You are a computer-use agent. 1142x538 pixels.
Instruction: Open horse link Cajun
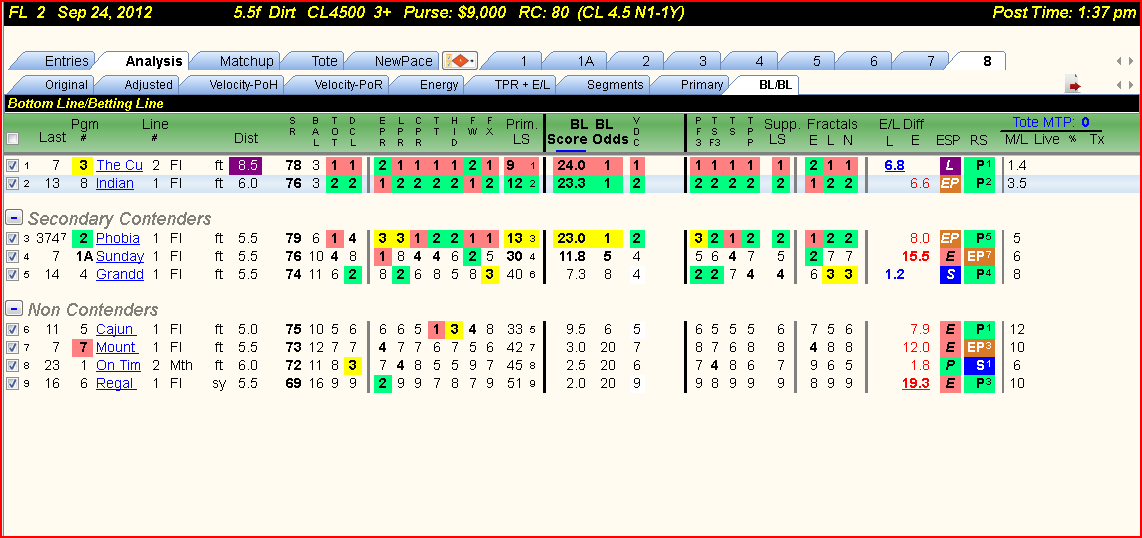pyautogui.click(x=115, y=329)
